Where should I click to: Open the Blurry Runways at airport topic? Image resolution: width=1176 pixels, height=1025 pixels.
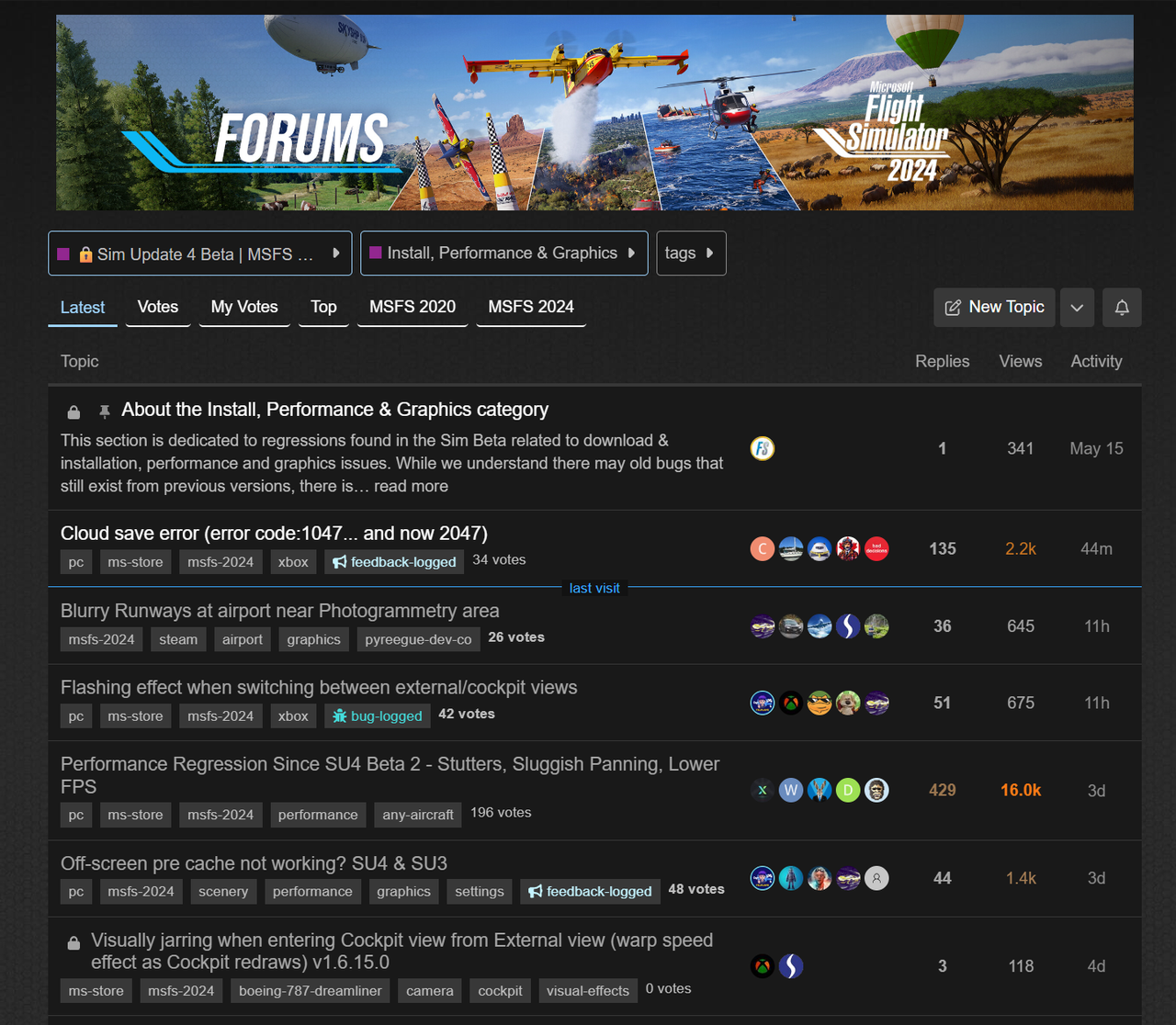[280, 611]
